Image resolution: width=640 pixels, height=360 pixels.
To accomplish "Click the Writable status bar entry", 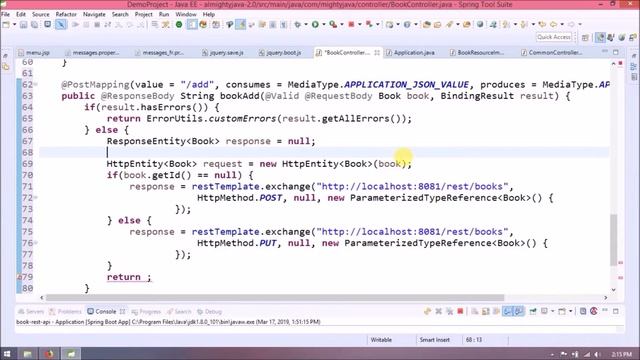I will [381, 340].
